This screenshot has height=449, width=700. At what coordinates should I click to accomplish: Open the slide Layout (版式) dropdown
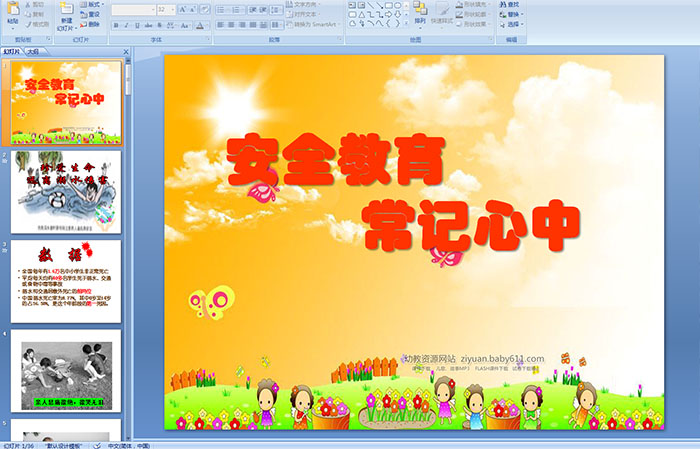pos(92,4)
